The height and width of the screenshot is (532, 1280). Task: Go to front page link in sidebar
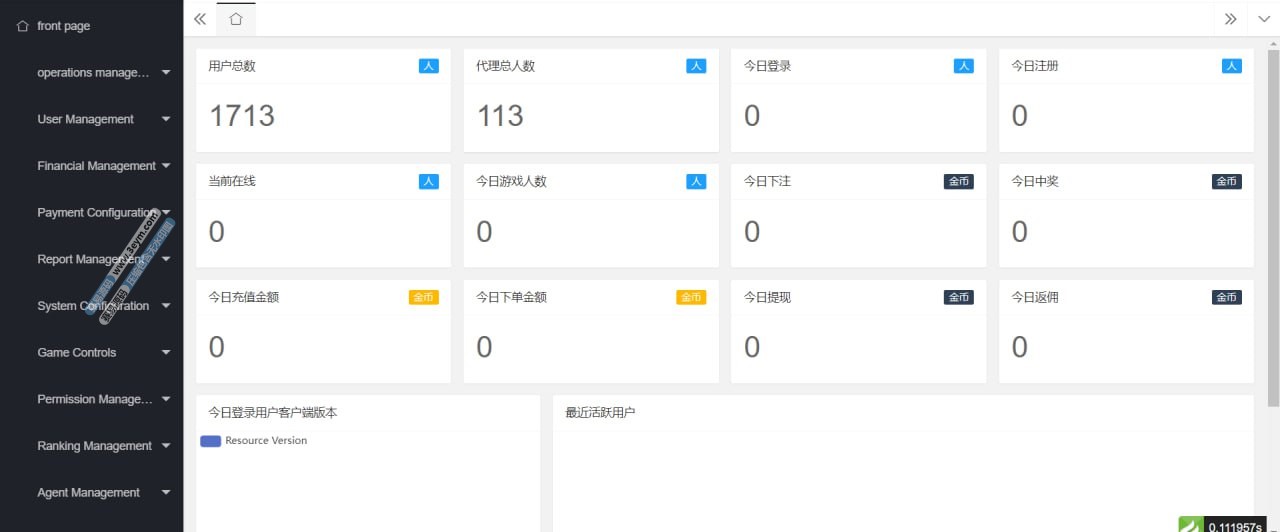coord(63,26)
